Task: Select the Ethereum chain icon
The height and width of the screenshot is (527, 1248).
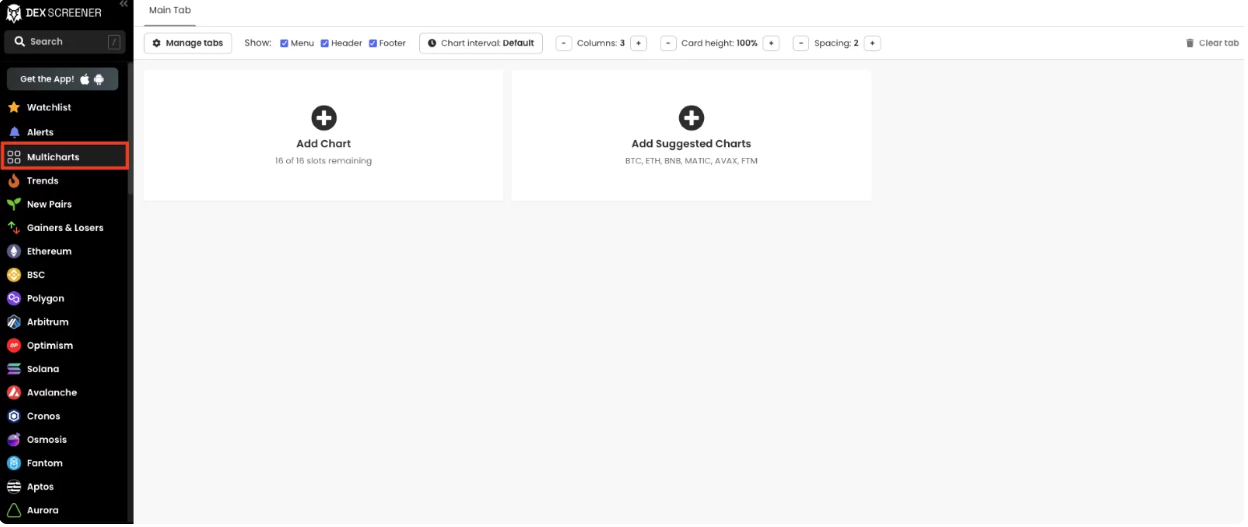Action: coord(14,251)
